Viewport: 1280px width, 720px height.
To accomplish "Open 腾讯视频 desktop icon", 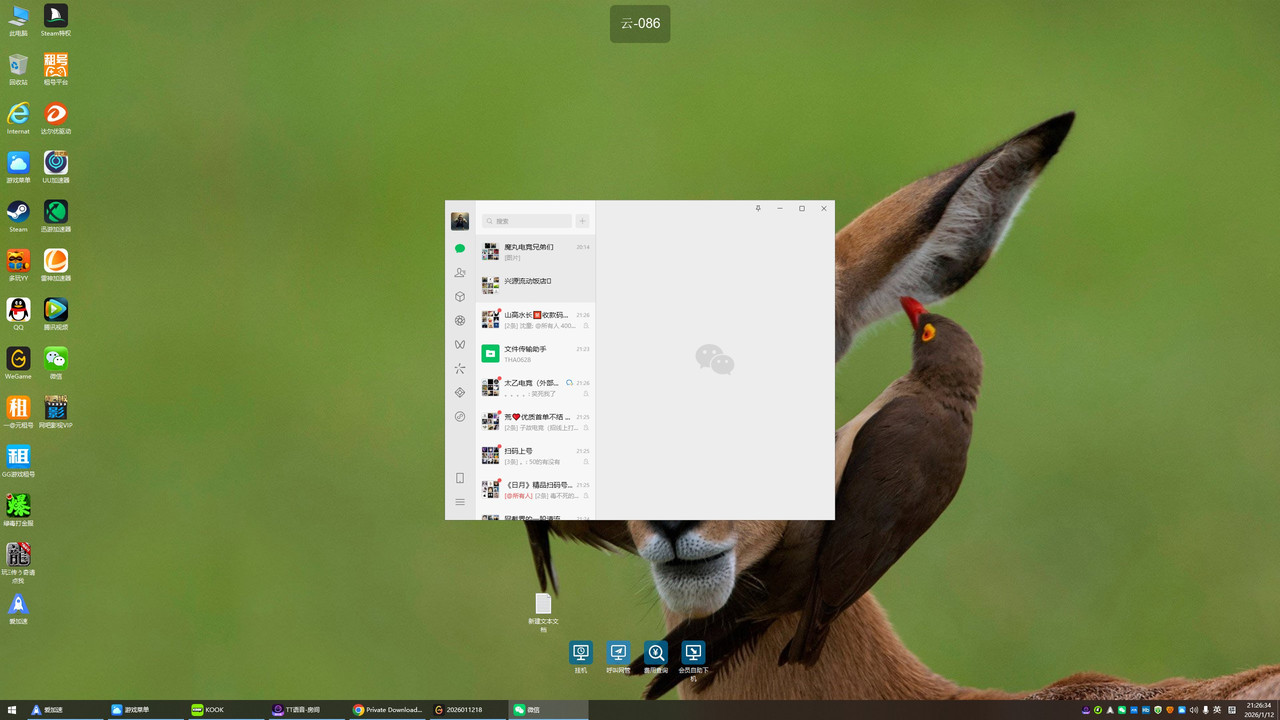I will (x=56, y=314).
